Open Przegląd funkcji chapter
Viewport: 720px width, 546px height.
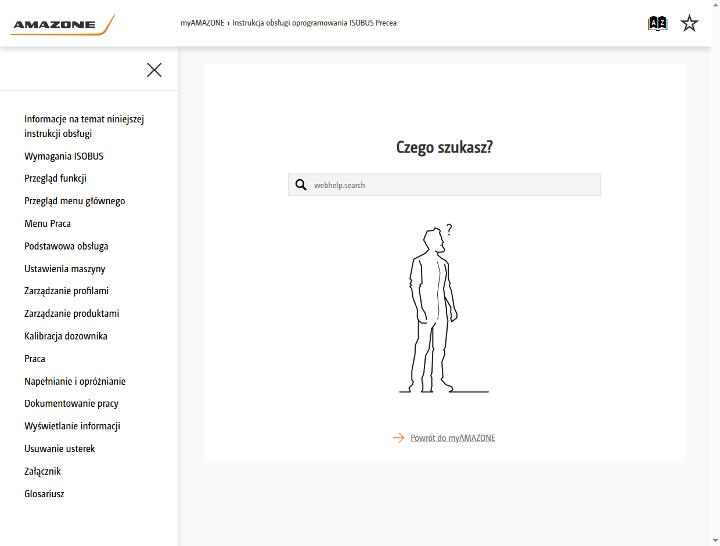click(x=55, y=178)
